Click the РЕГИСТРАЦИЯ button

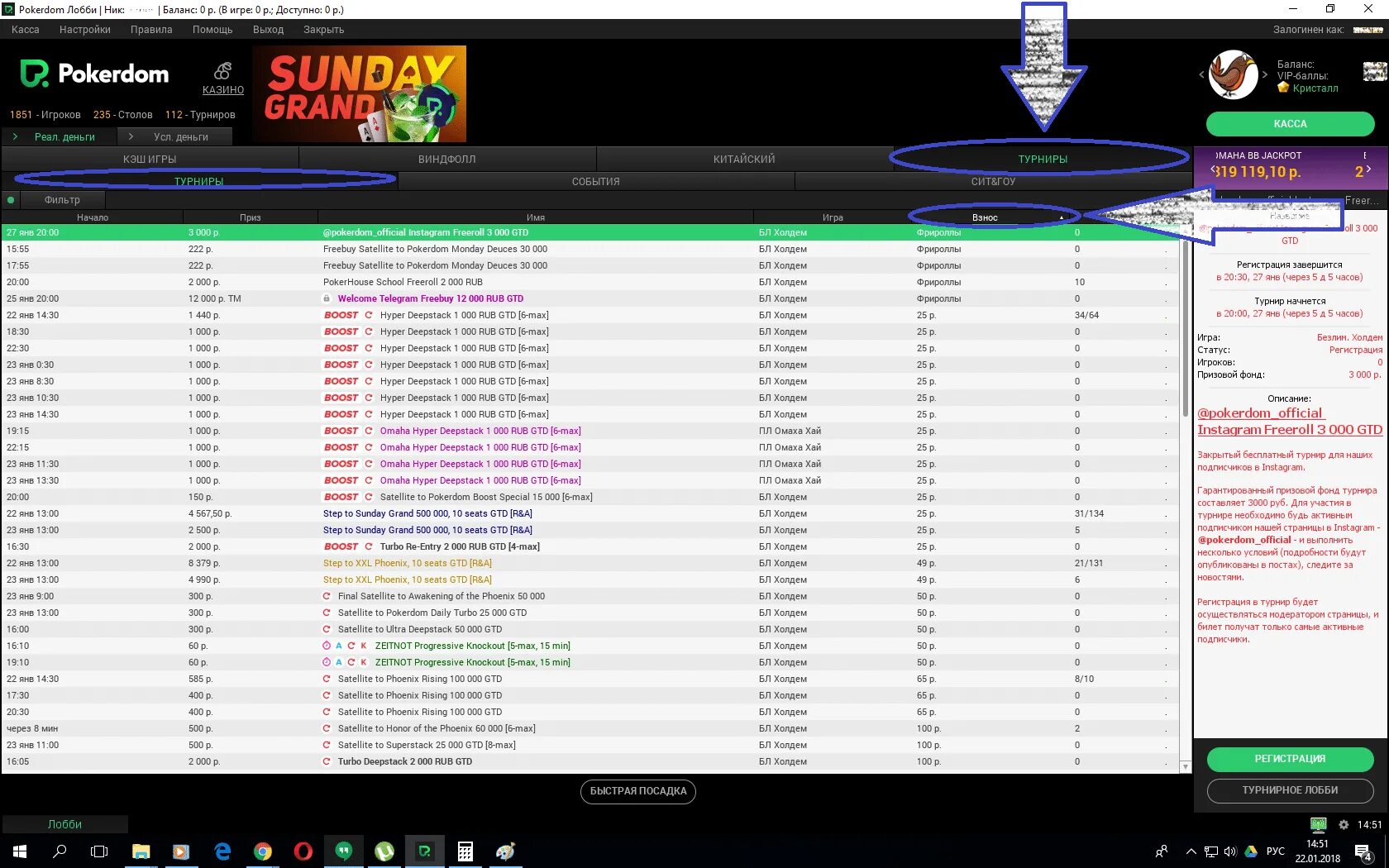(1290, 759)
